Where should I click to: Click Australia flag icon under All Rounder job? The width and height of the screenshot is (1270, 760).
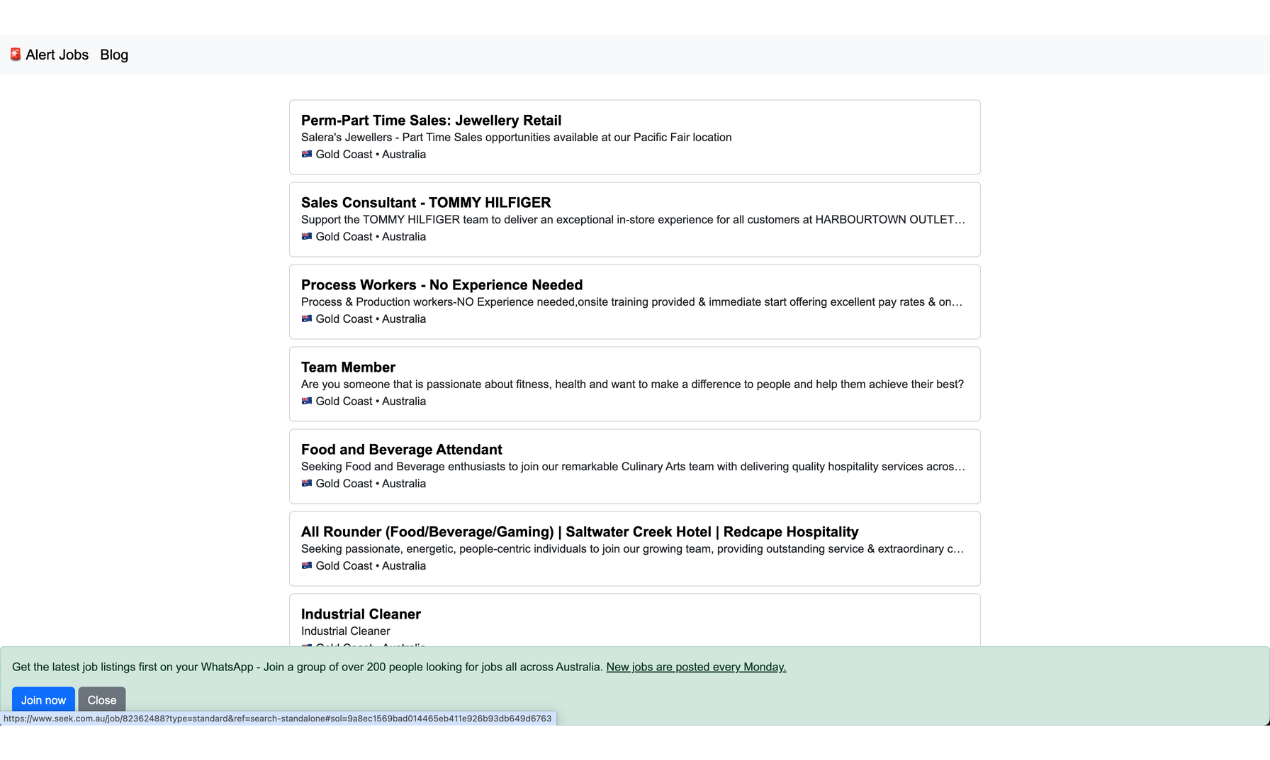pyautogui.click(x=307, y=566)
